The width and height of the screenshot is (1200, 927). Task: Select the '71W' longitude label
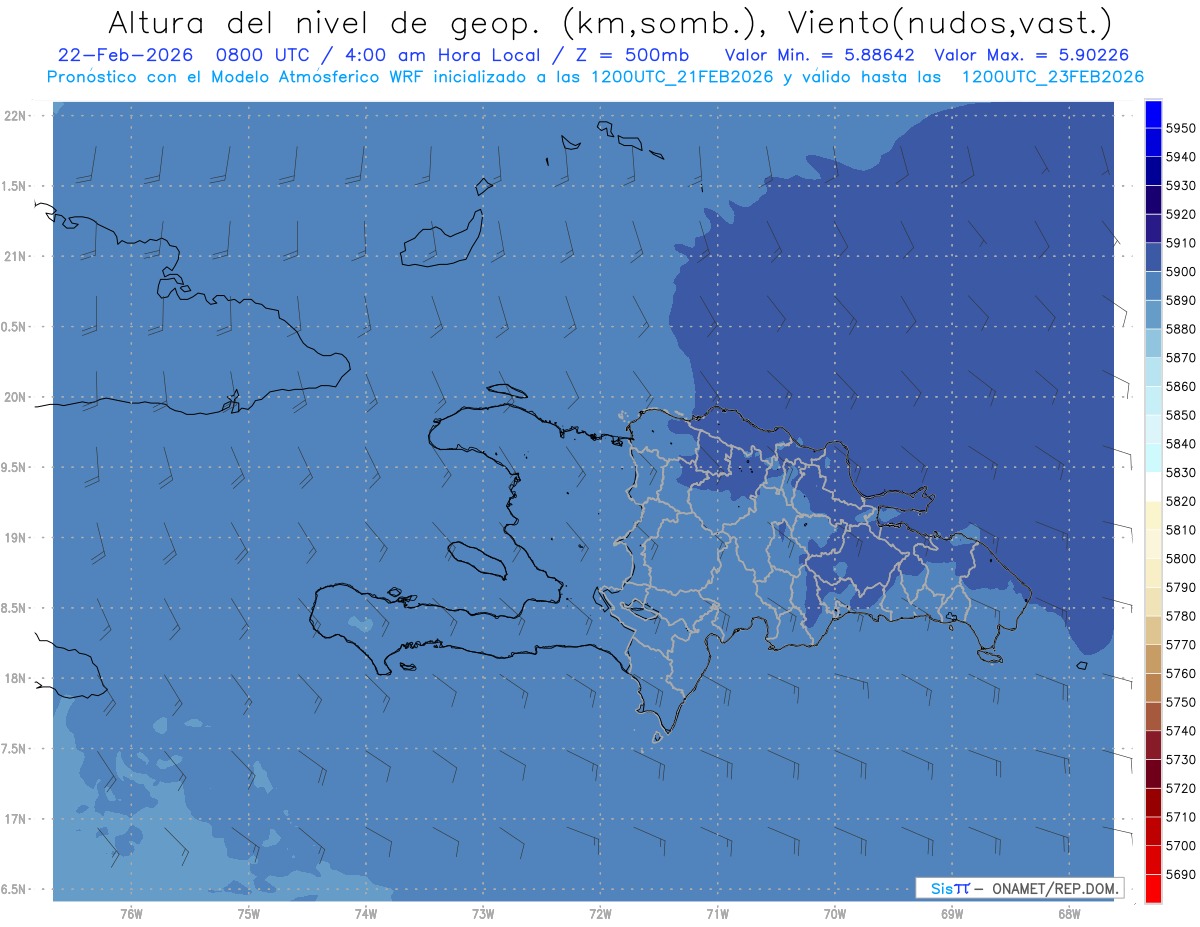pyautogui.click(x=717, y=913)
